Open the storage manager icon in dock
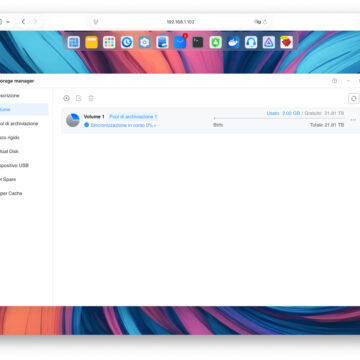Image resolution: width=360 pixels, height=360 pixels. coord(162,42)
